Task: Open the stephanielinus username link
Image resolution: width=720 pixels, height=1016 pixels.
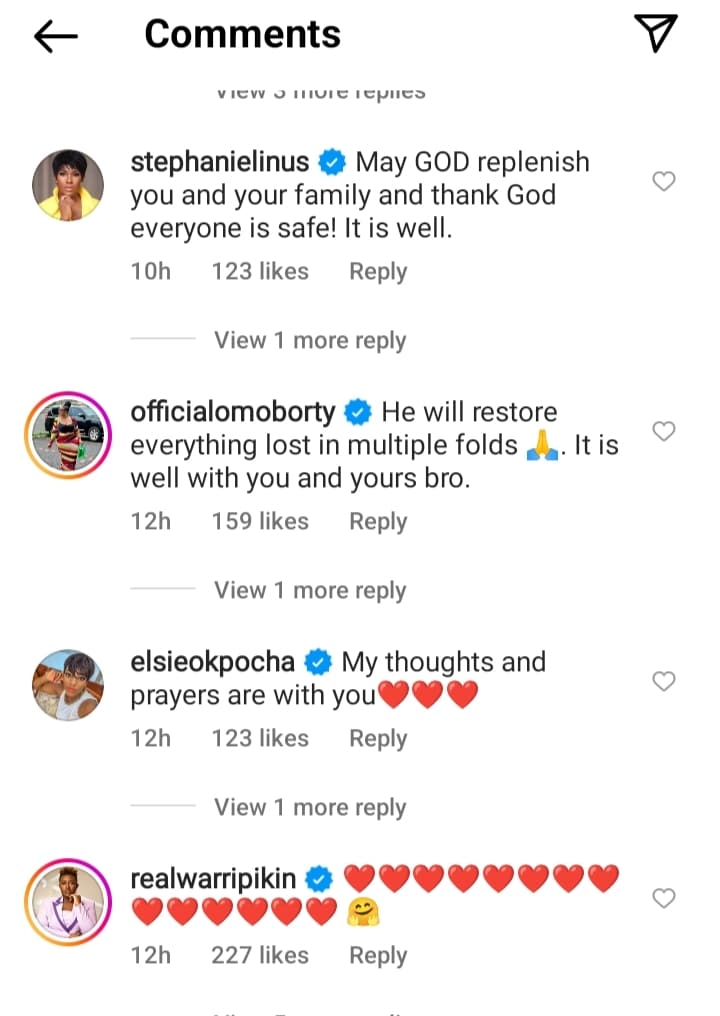Action: [x=220, y=162]
